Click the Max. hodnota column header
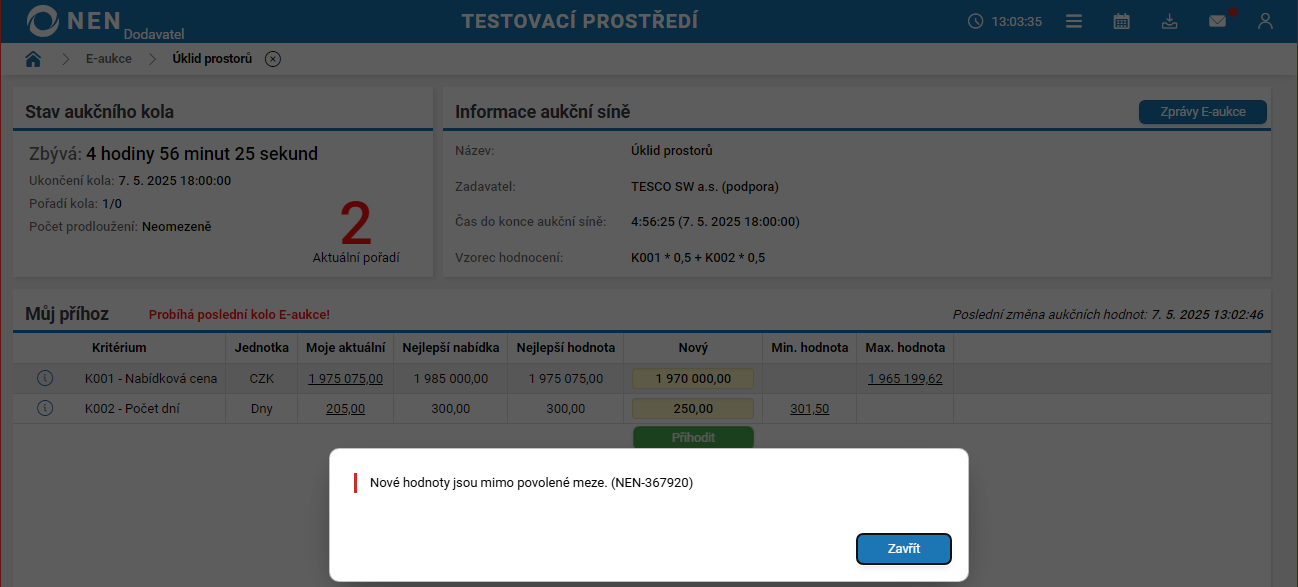 point(905,348)
